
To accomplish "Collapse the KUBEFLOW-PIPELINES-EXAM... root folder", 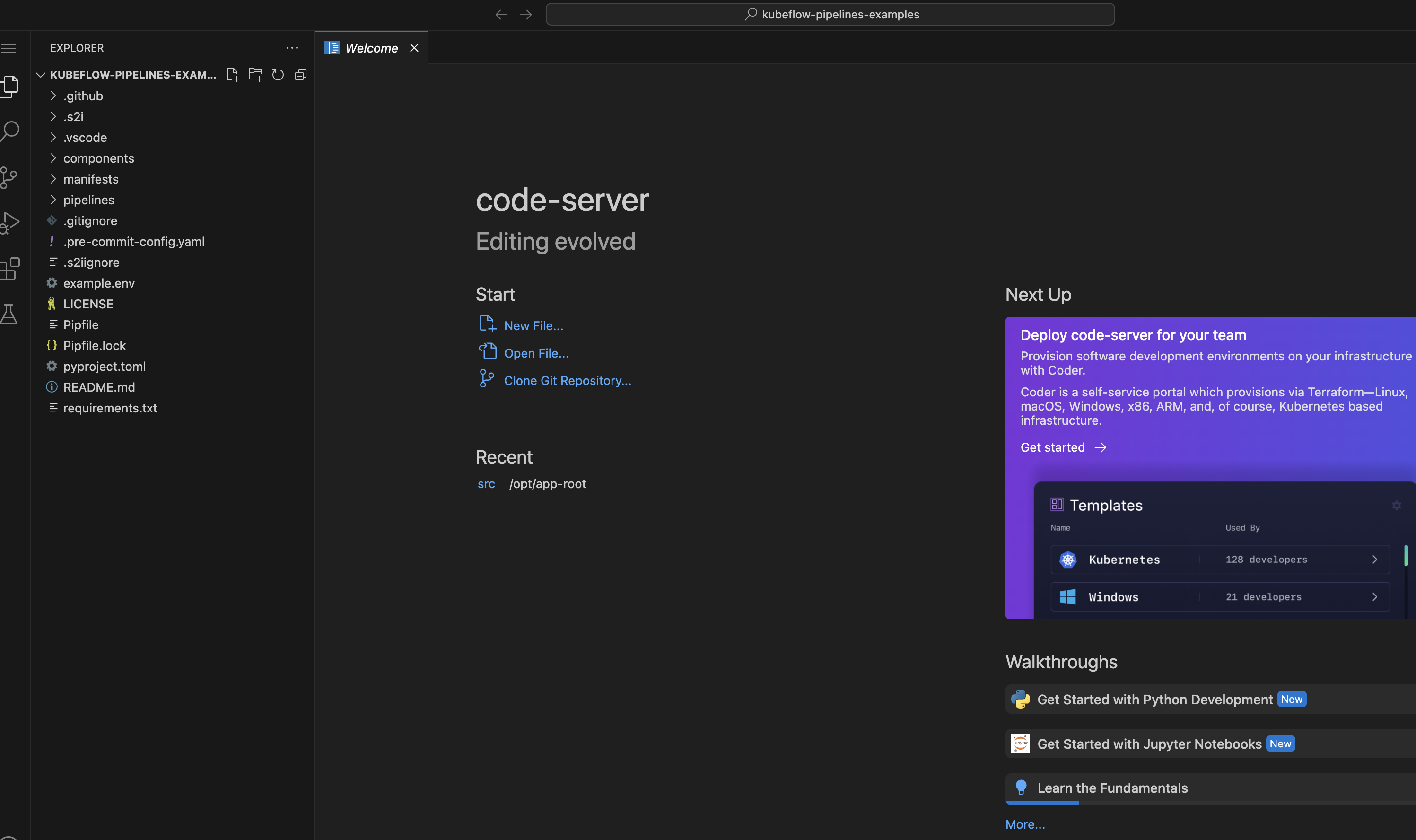I will tap(133, 75).
